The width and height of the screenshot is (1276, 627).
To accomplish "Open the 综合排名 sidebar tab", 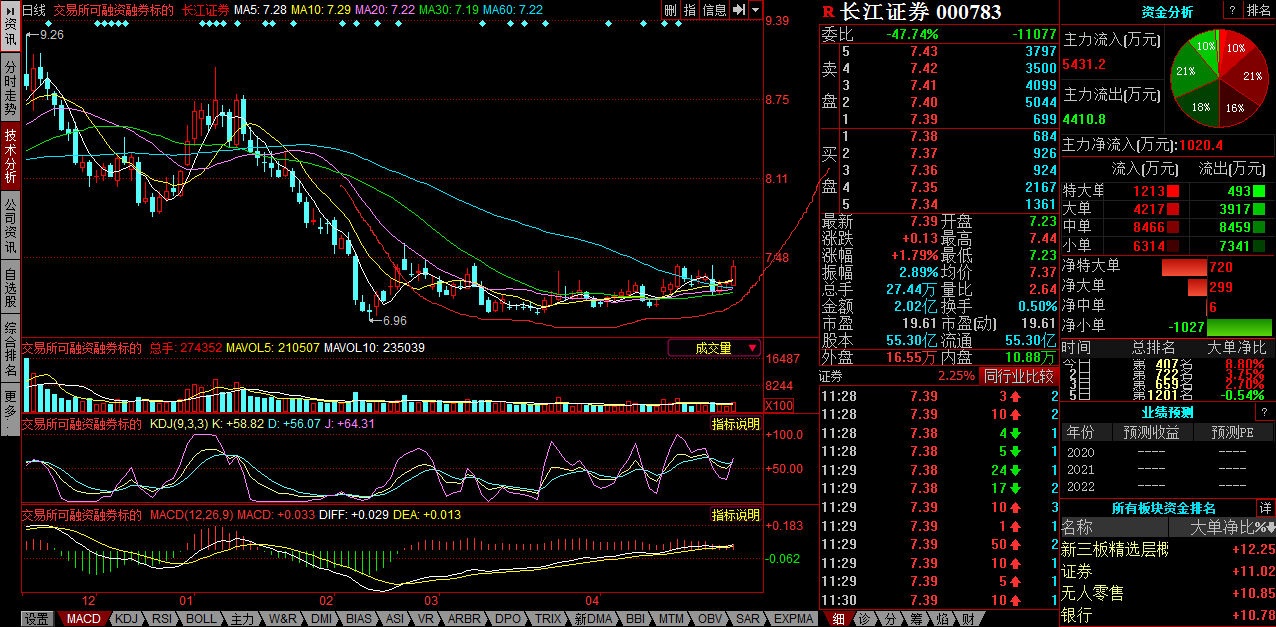I will tap(9, 348).
